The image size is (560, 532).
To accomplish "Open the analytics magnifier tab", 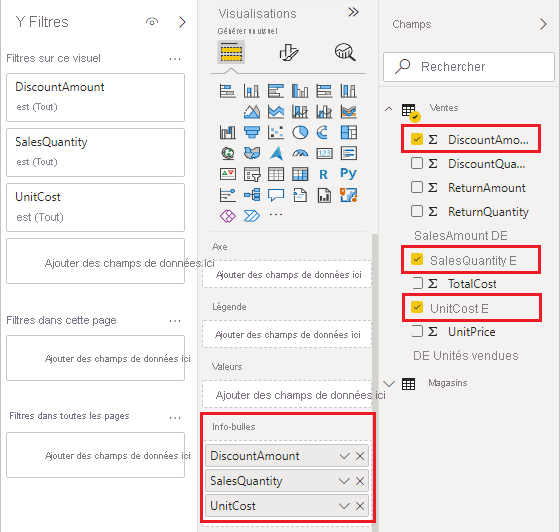I will (x=345, y=52).
